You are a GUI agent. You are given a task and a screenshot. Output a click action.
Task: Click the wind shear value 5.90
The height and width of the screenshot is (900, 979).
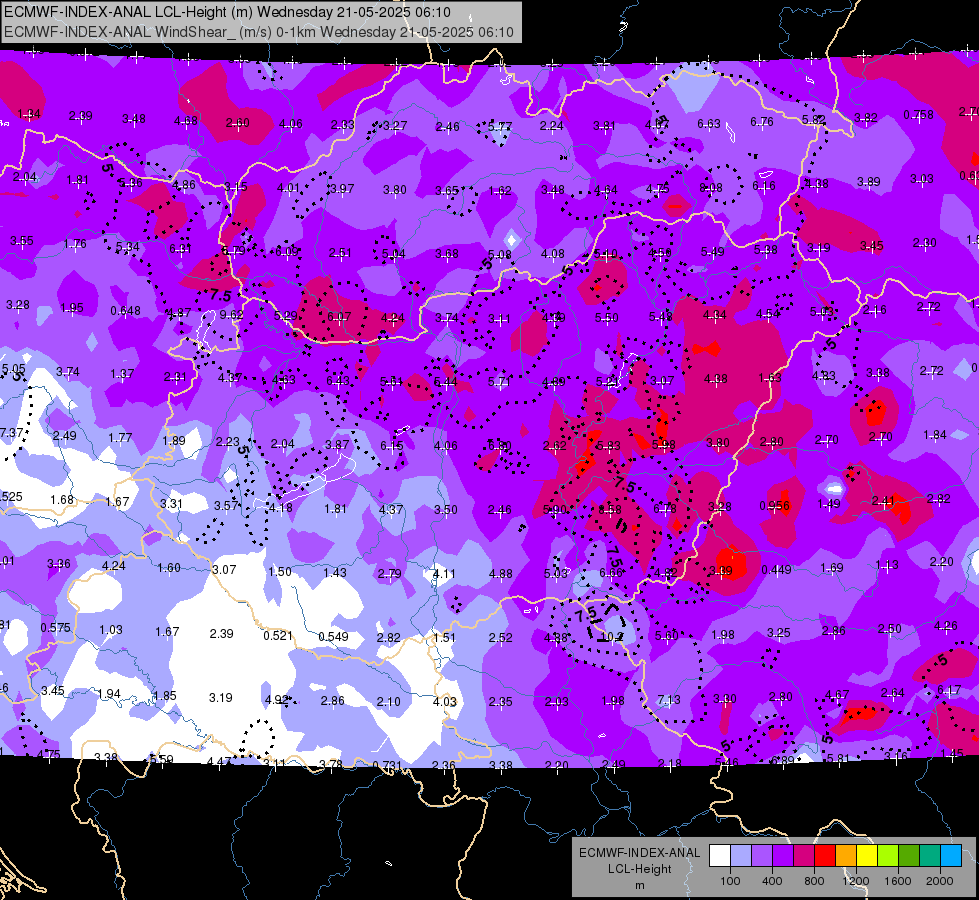[x=555, y=509]
